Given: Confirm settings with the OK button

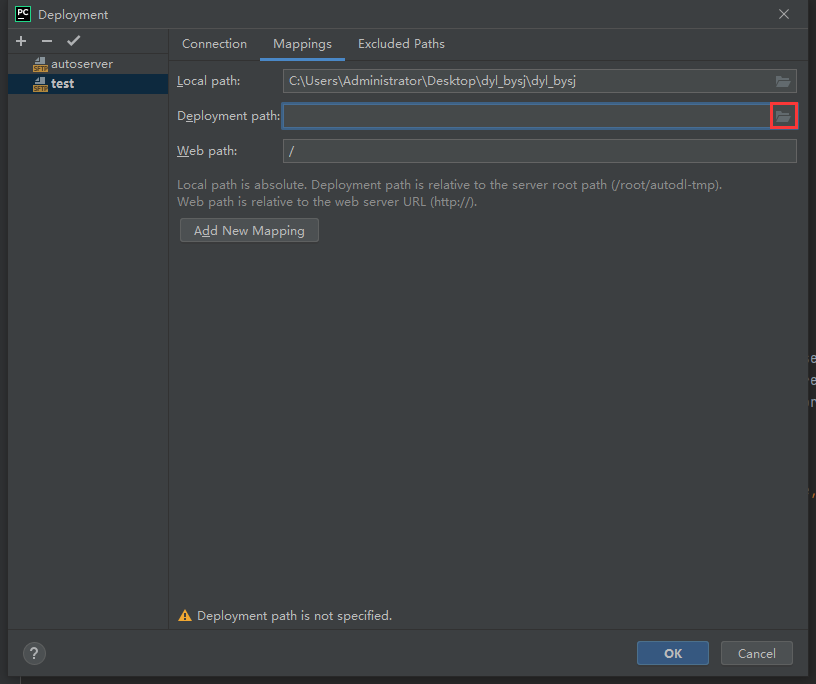Looking at the screenshot, I should (672, 653).
